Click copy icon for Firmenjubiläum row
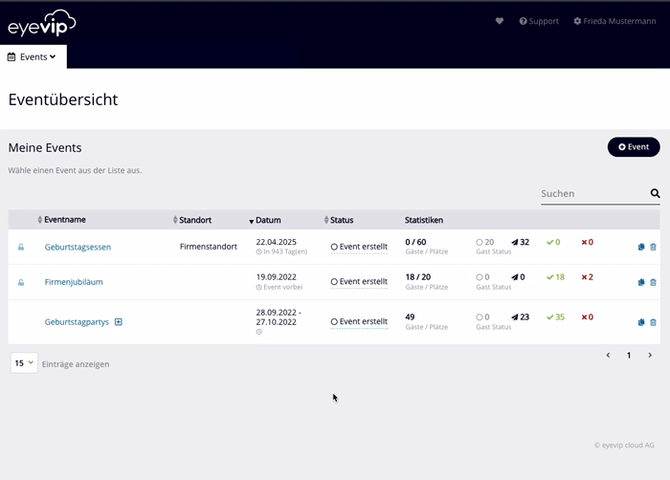The height and width of the screenshot is (480, 670). coord(641,282)
